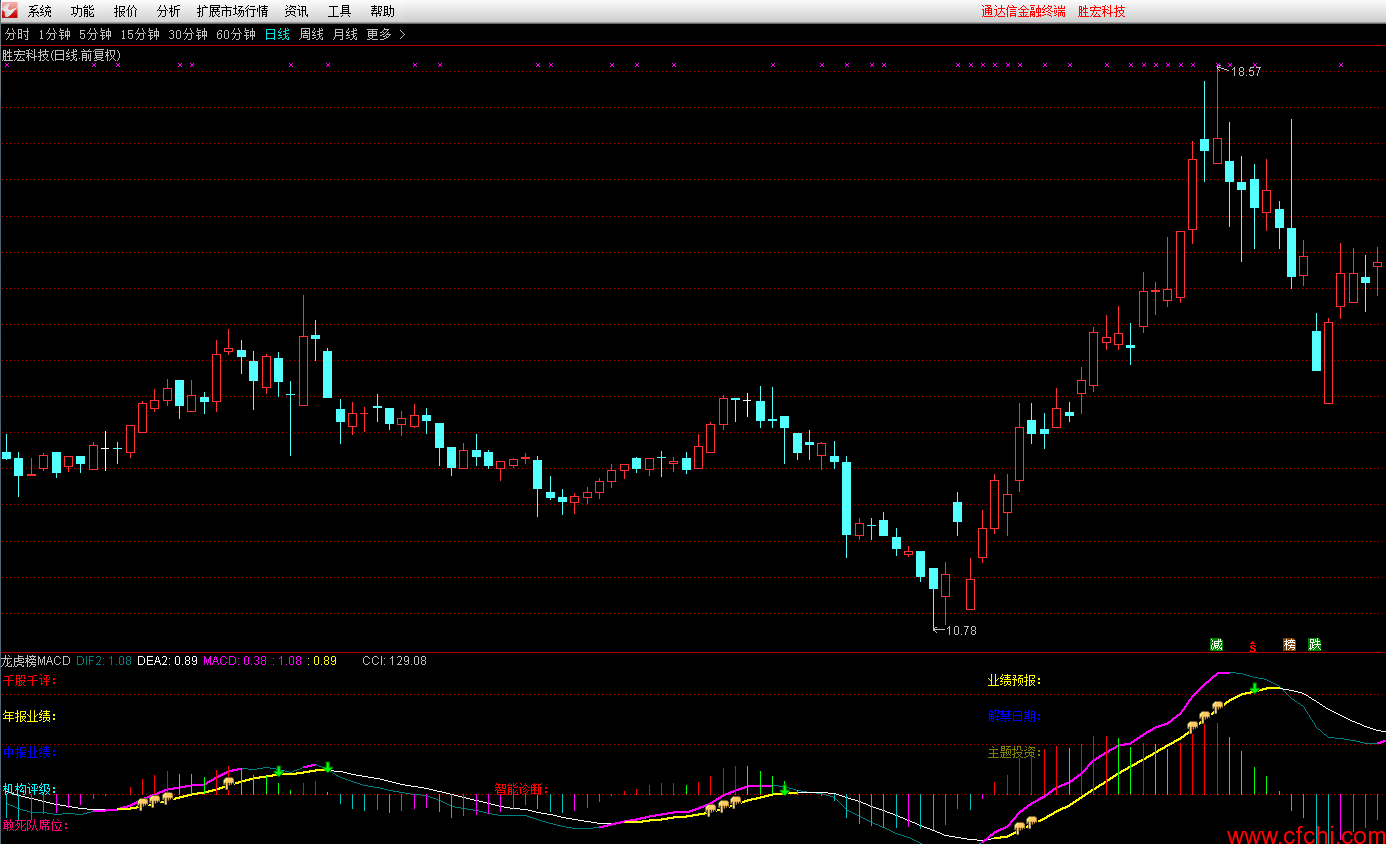Switch to the 30分钟 period

[x=188, y=34]
